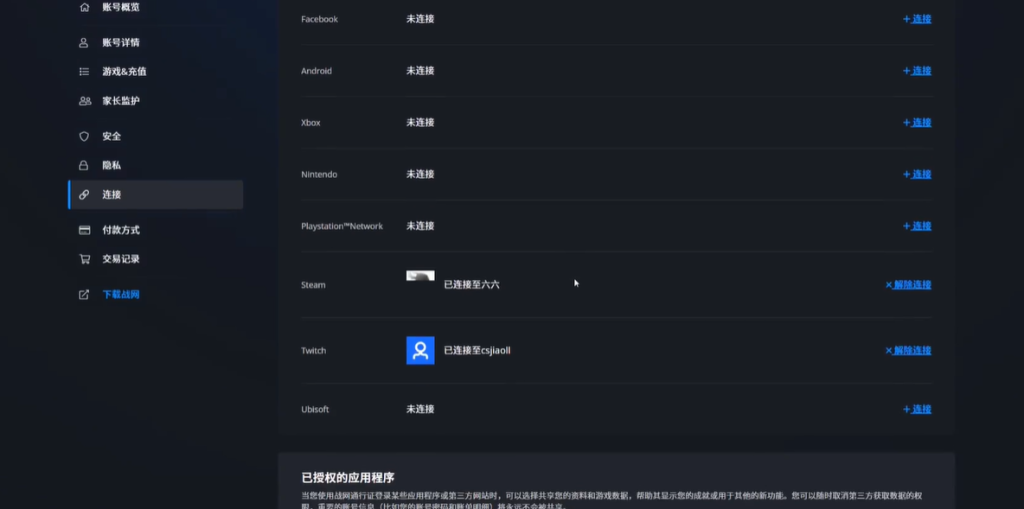Screen dimensions: 1024x509
Task: Connect the Nintendo account
Action: point(917,175)
